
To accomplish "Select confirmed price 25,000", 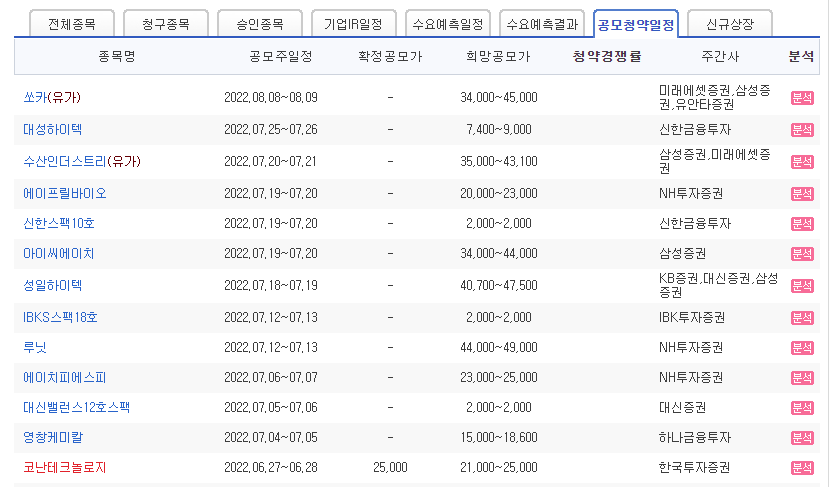I will coord(390,468).
